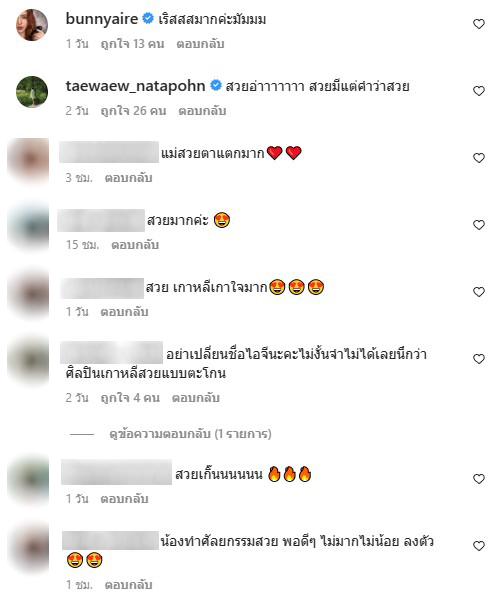The image size is (498, 601).
Task: View 'ถูกใจ 4 คน' likes list
Action: coord(130,398)
